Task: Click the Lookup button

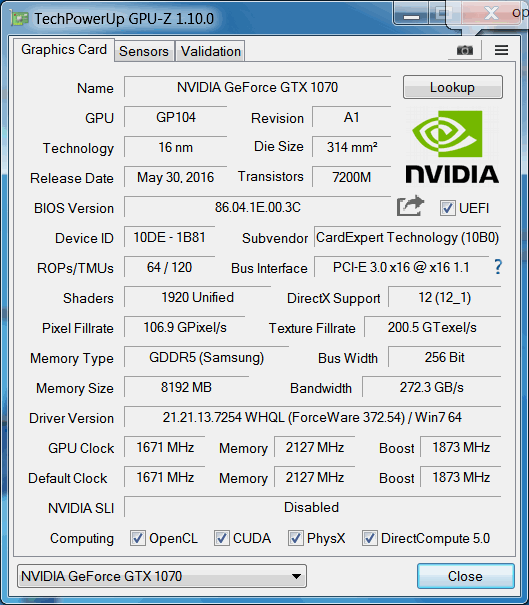Action: 453,87
